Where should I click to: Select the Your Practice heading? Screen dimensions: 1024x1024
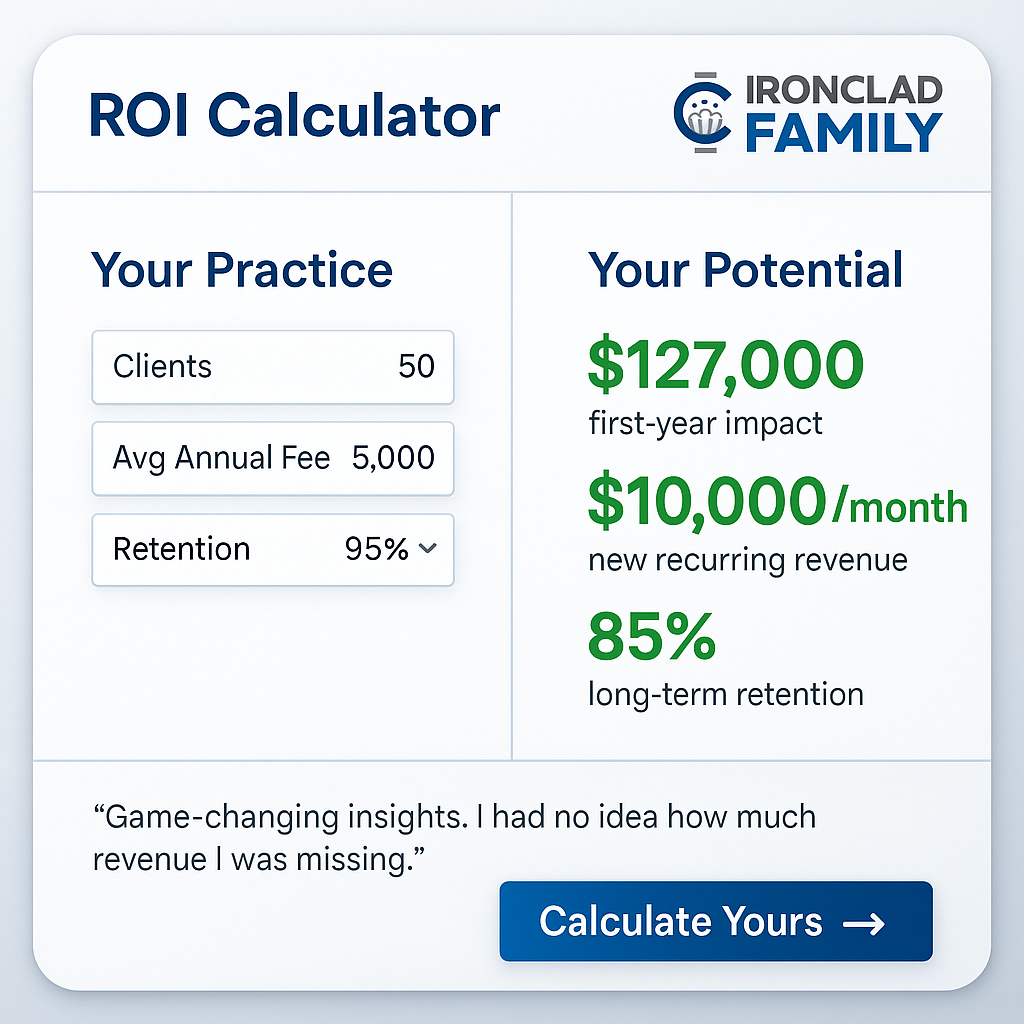coord(242,270)
